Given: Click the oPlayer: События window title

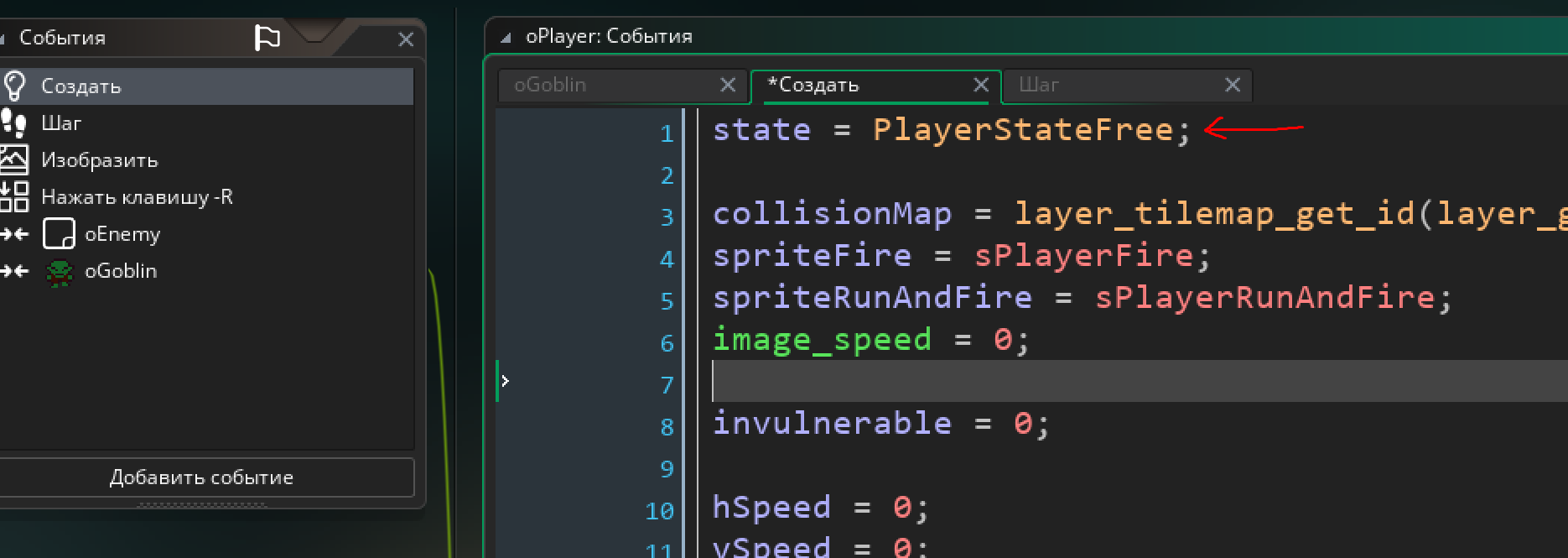Looking at the screenshot, I should [610, 37].
